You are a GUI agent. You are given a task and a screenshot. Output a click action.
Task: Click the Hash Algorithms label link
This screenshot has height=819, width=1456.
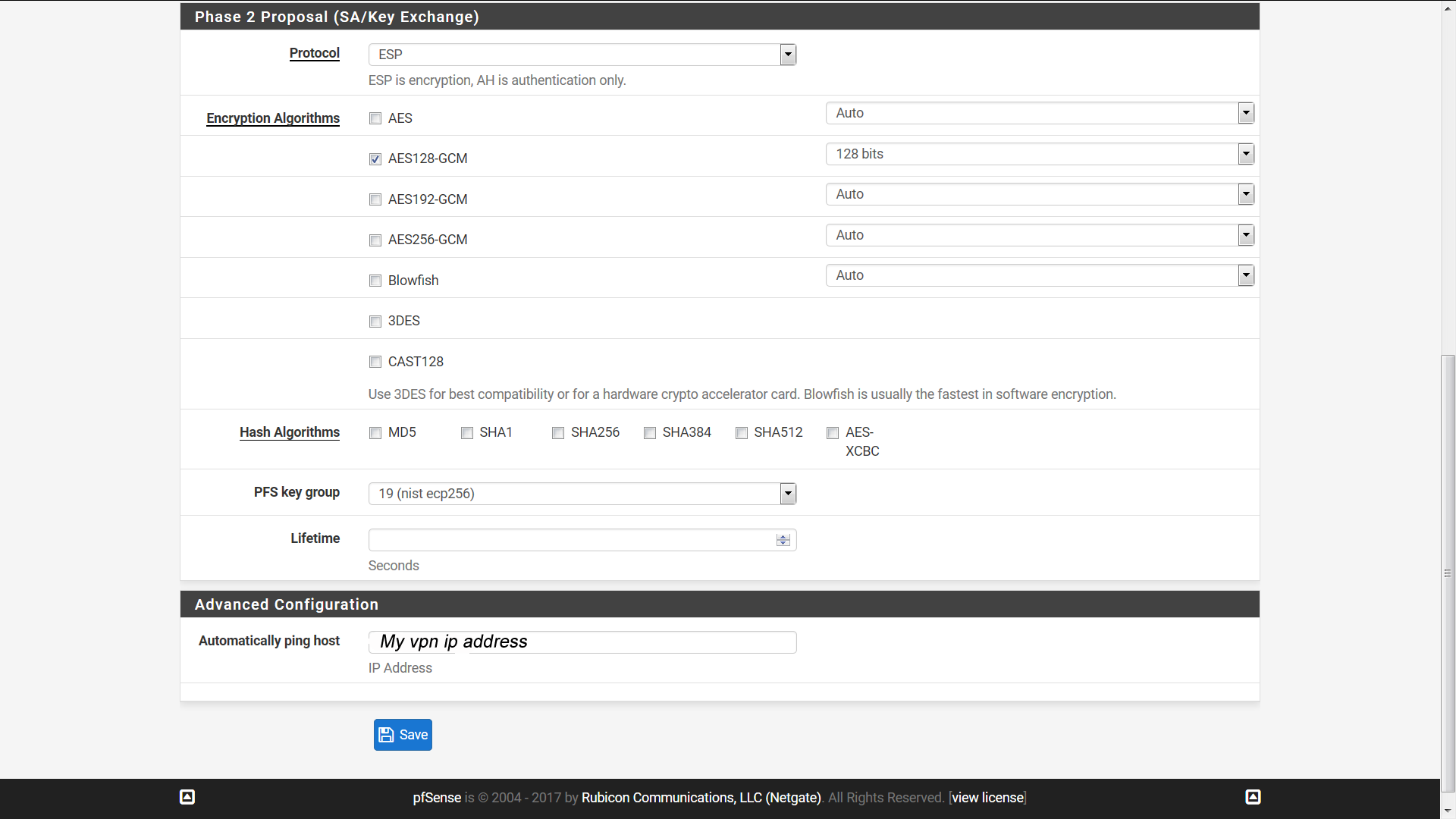(290, 432)
